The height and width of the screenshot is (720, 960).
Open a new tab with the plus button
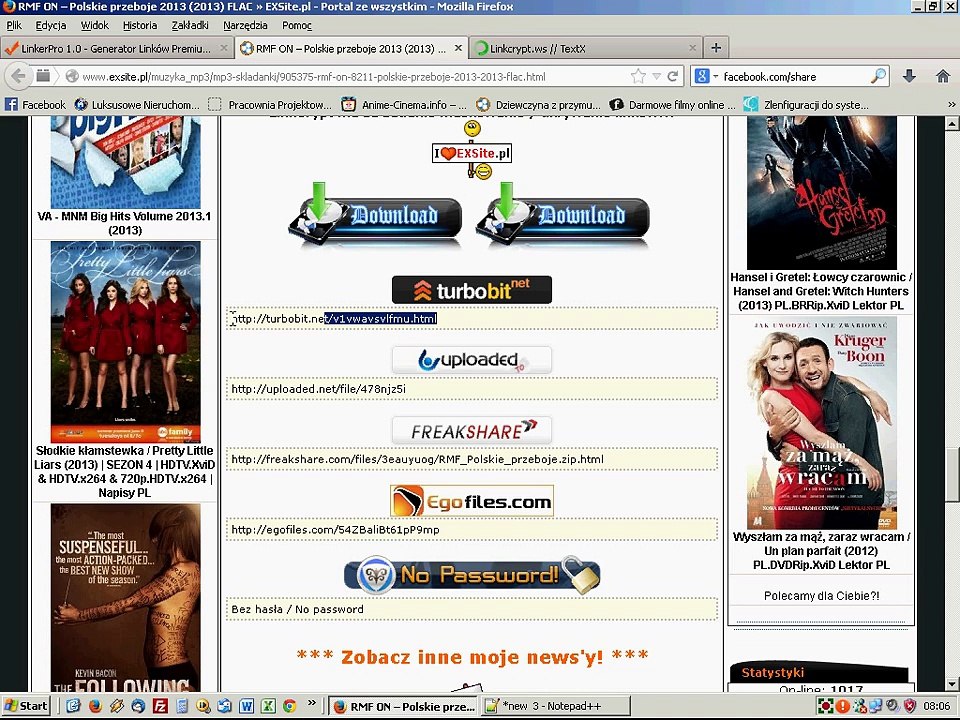pos(716,48)
